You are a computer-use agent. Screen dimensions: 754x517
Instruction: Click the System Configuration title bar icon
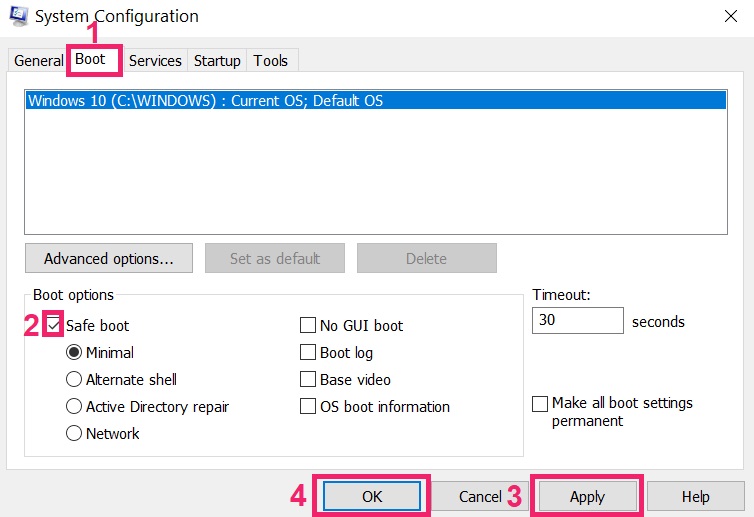pos(19,15)
